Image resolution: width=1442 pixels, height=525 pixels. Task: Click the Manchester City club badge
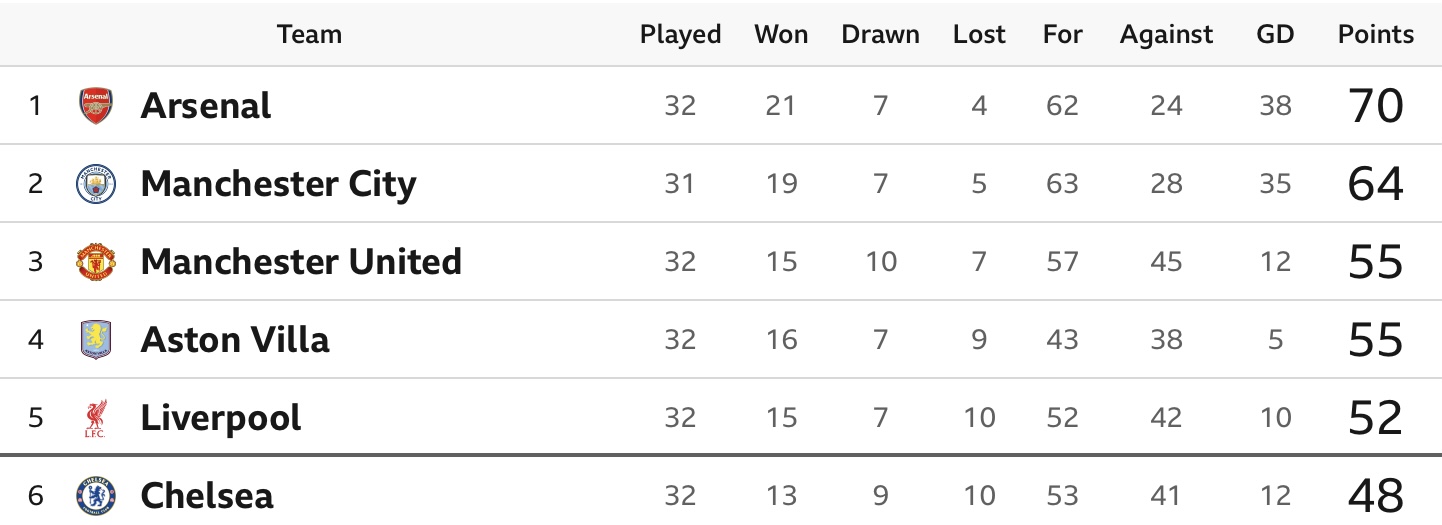click(x=97, y=184)
